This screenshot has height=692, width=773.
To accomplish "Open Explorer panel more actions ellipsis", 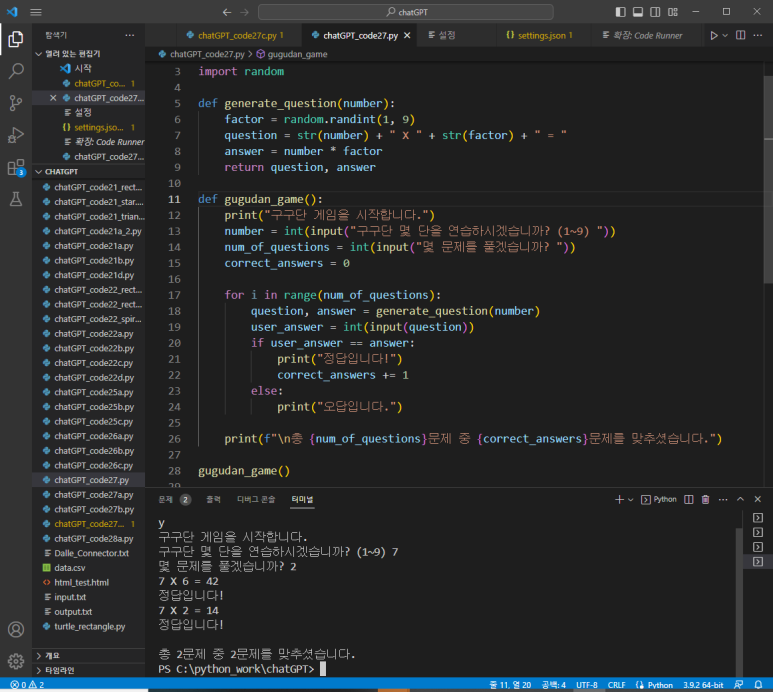I will (130, 35).
